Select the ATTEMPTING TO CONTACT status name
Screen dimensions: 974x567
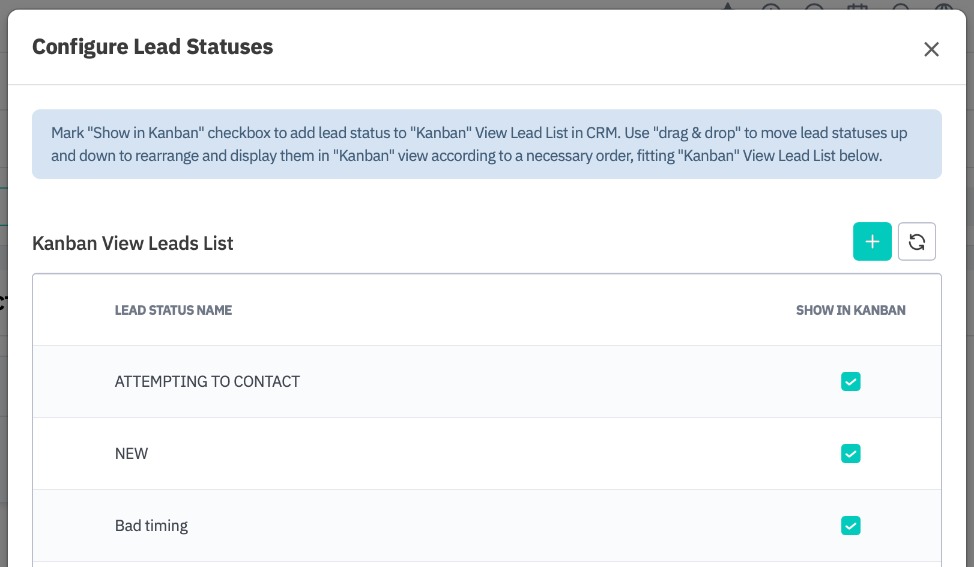tap(207, 382)
